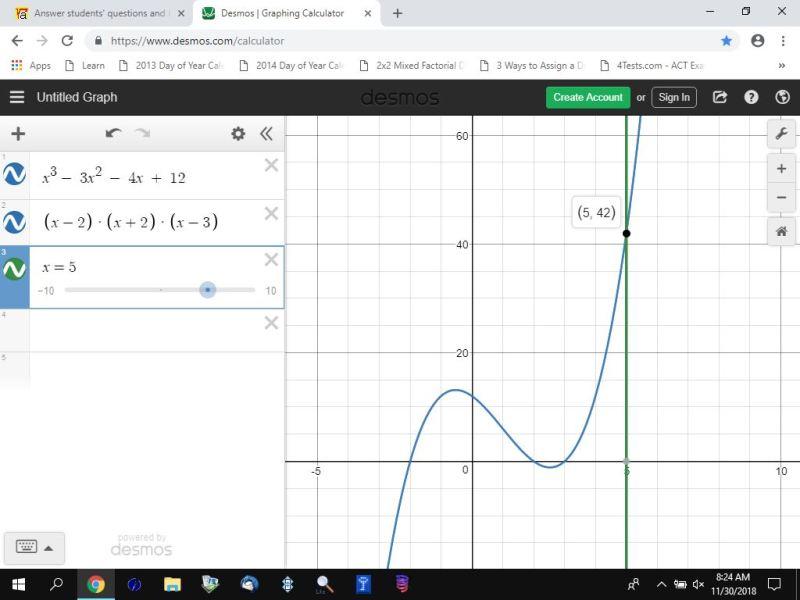Go forward in the browser
Screen dimensions: 800x600
tap(42, 41)
